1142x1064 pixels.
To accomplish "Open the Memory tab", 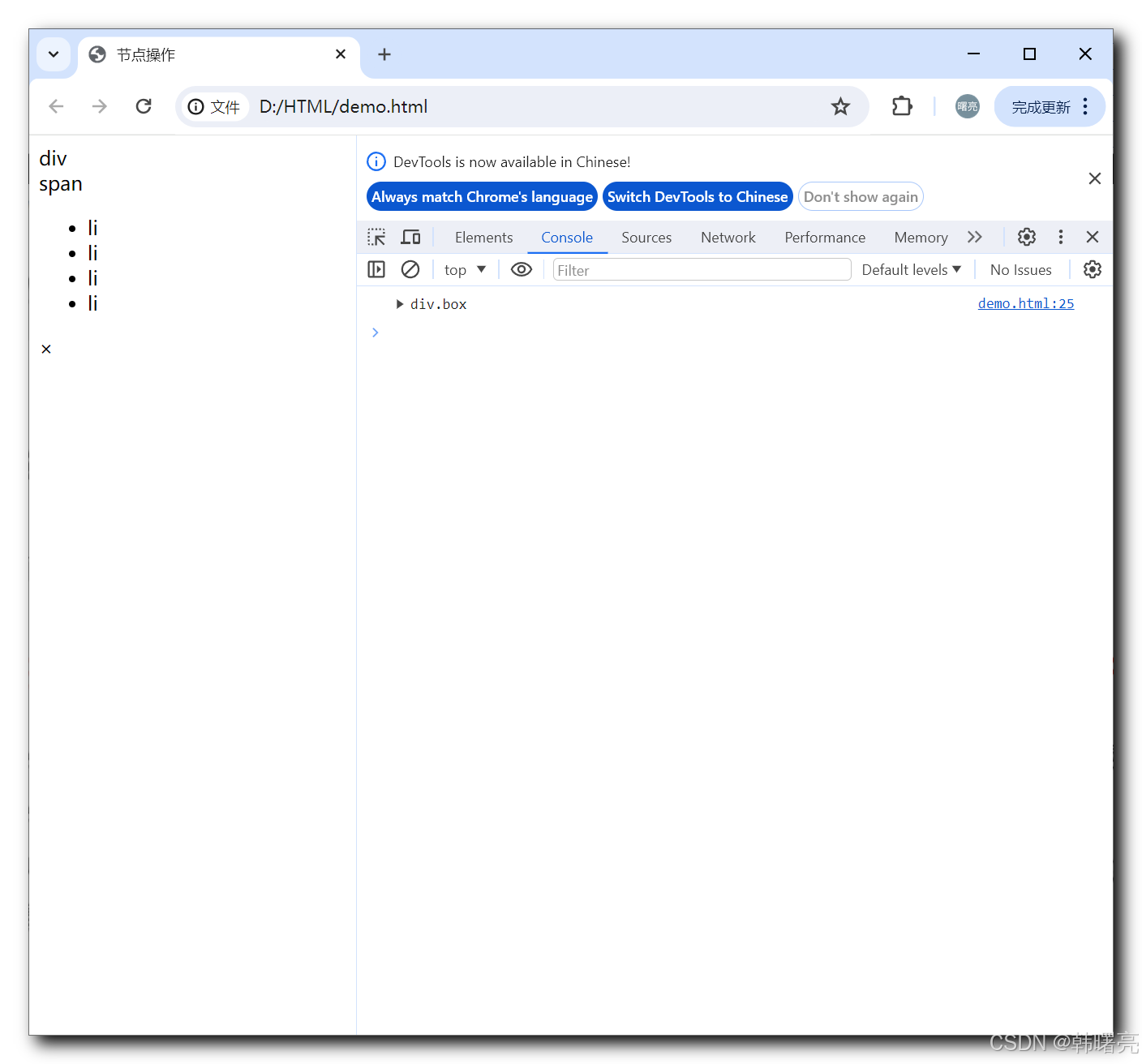I will (x=921, y=237).
